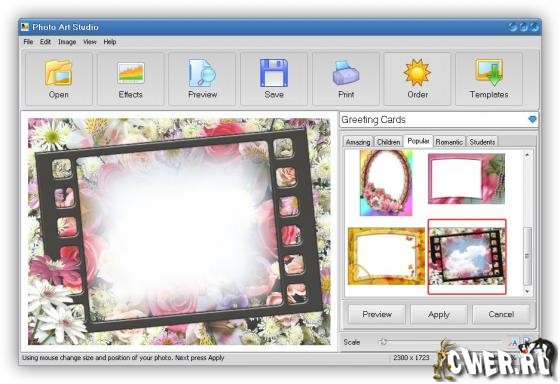Click the 2300 x 1723 status text
This screenshot has height=384, width=560.
point(411,357)
